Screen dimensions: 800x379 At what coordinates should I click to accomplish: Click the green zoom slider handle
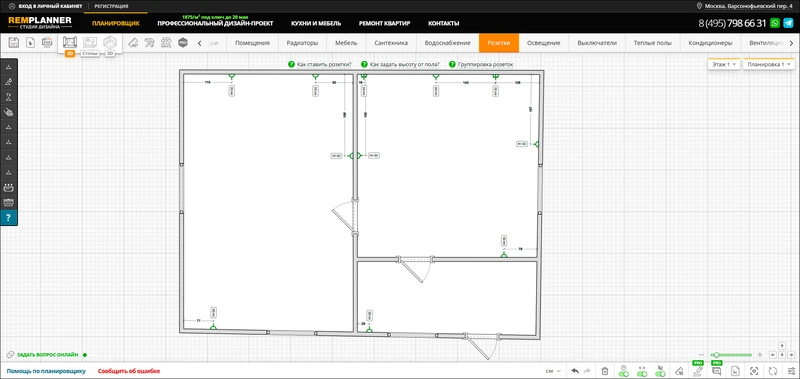(x=717, y=355)
